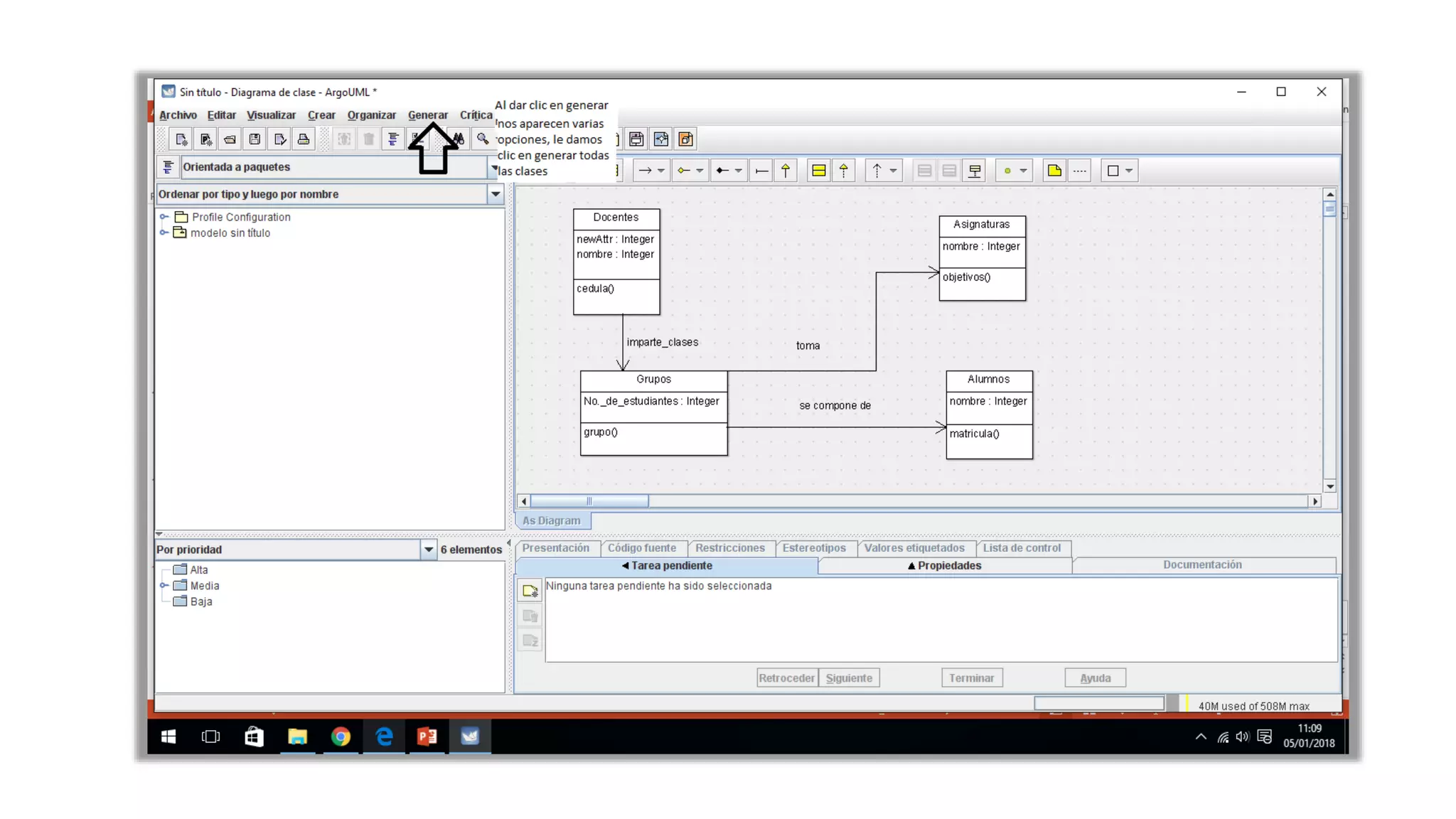This screenshot has width=1456, height=819.
Task: Click the Ayuda button
Action: (x=1095, y=678)
